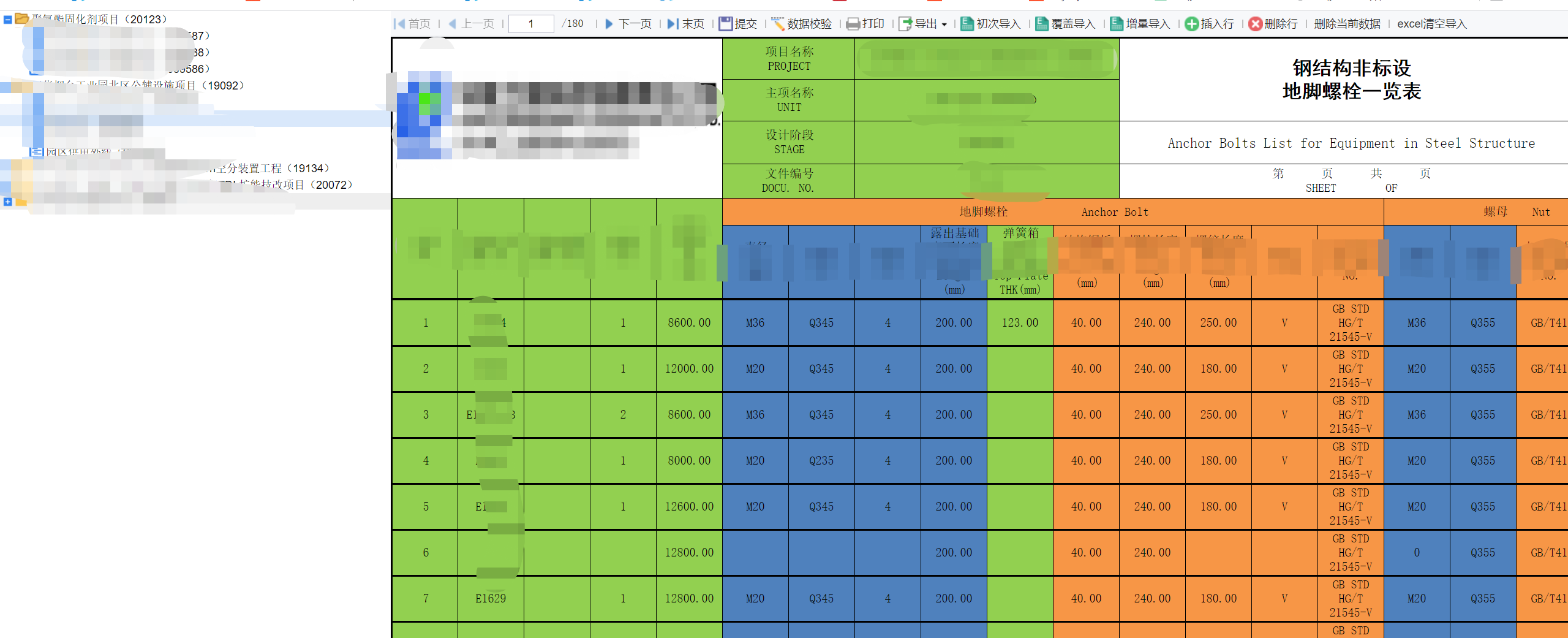The height and width of the screenshot is (638, 1568).
Task: Select cell 8600.00 in row 1
Action: (x=689, y=323)
